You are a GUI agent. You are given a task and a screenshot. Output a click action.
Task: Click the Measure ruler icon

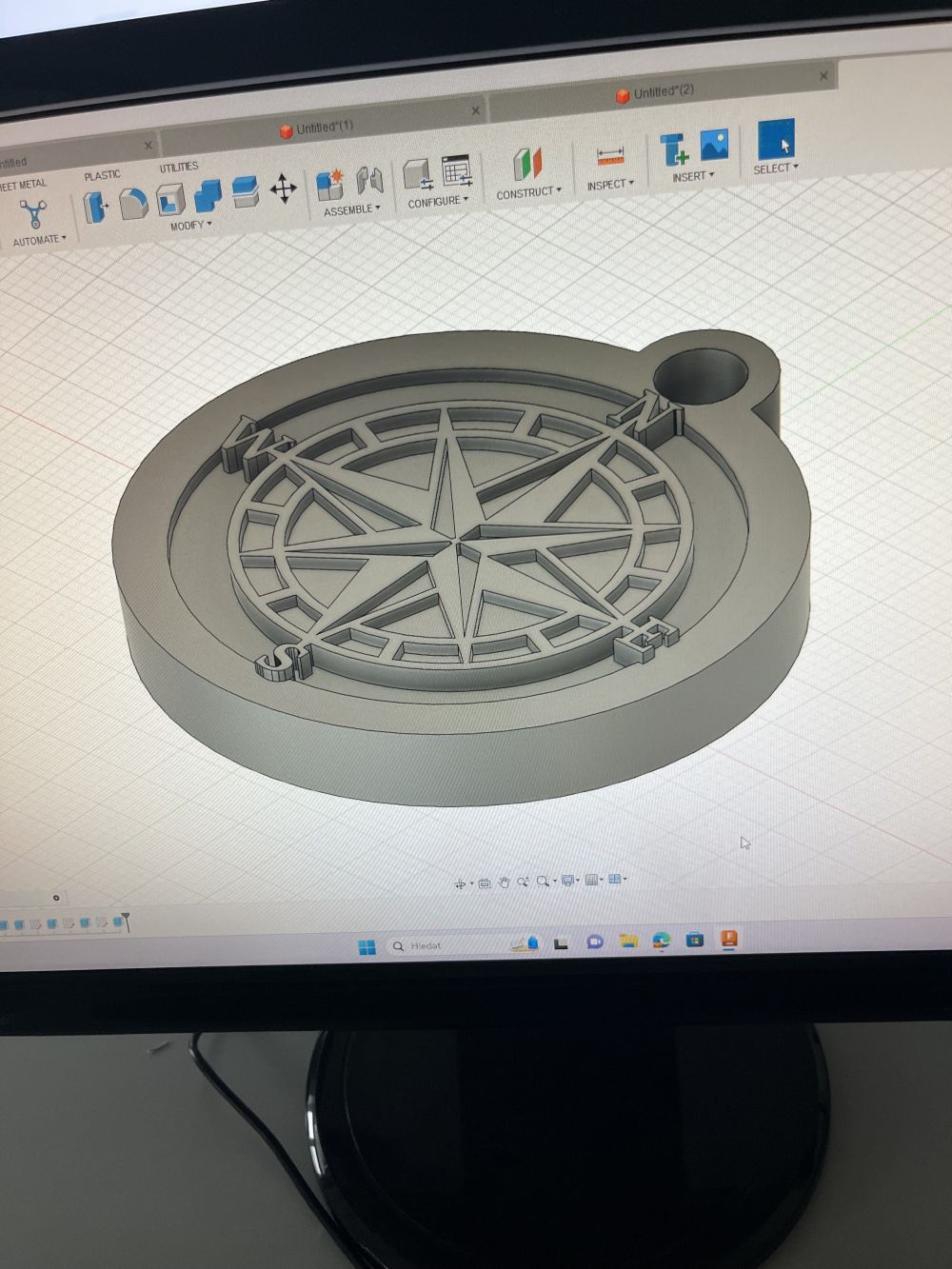point(608,156)
